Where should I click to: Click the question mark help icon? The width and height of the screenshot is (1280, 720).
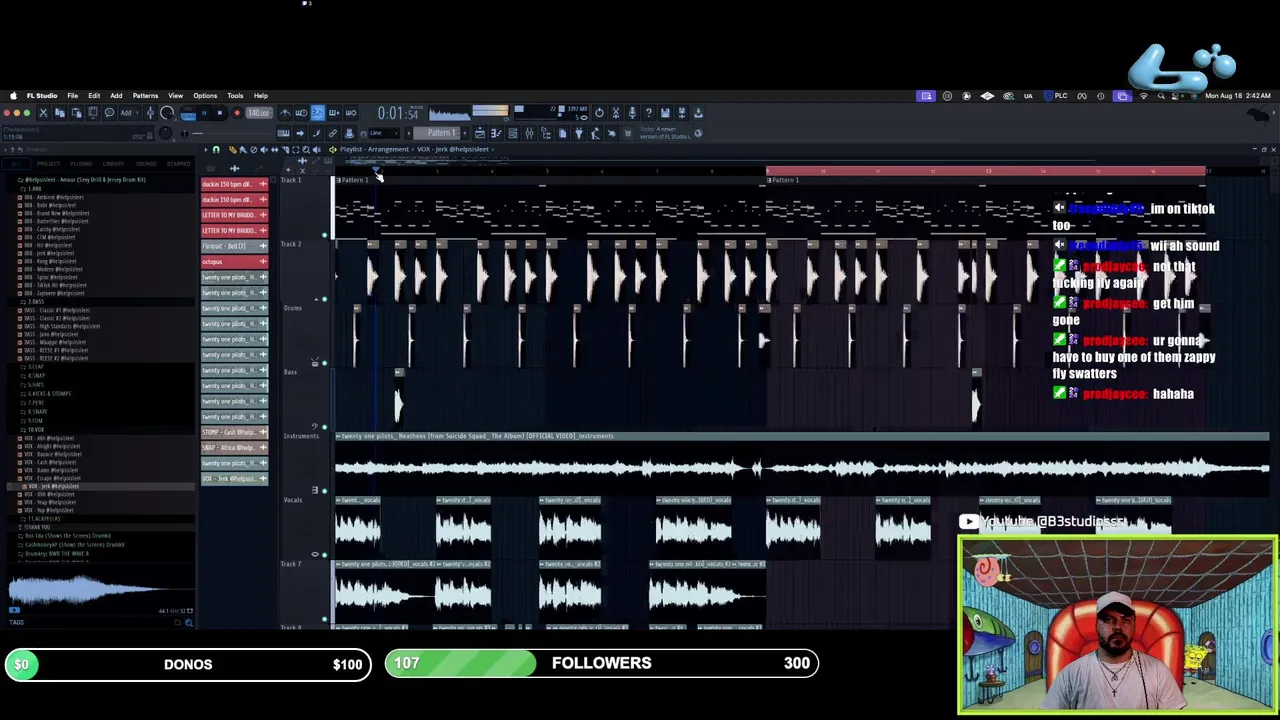coord(649,113)
